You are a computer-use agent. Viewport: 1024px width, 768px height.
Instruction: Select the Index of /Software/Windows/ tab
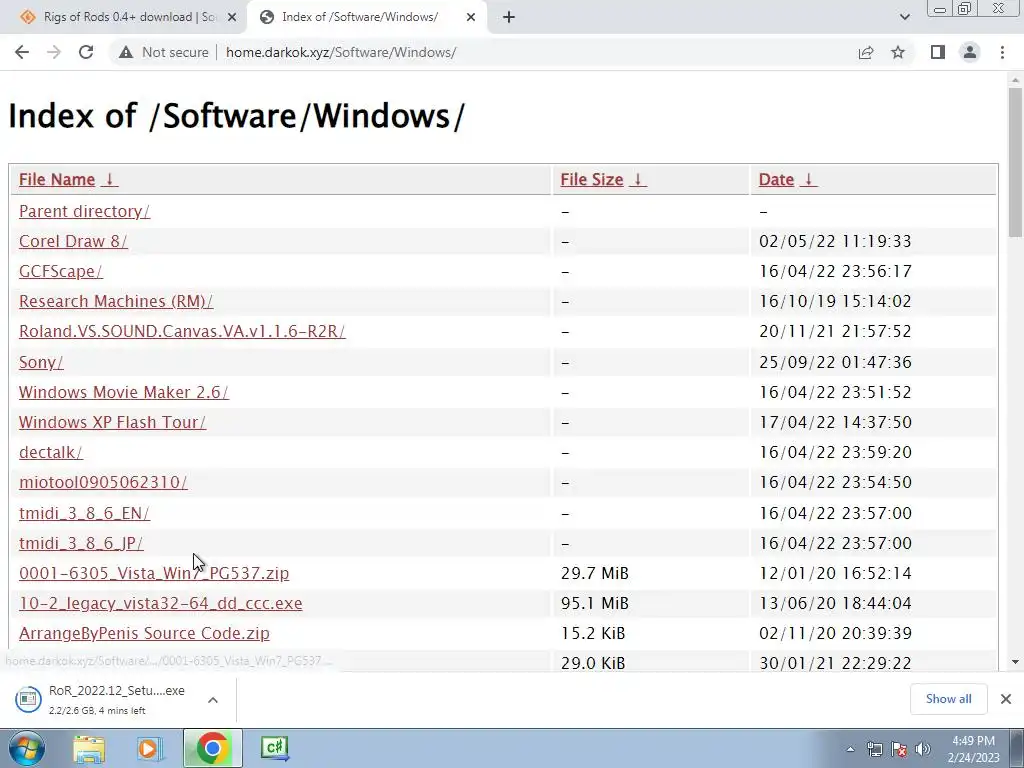tap(366, 18)
